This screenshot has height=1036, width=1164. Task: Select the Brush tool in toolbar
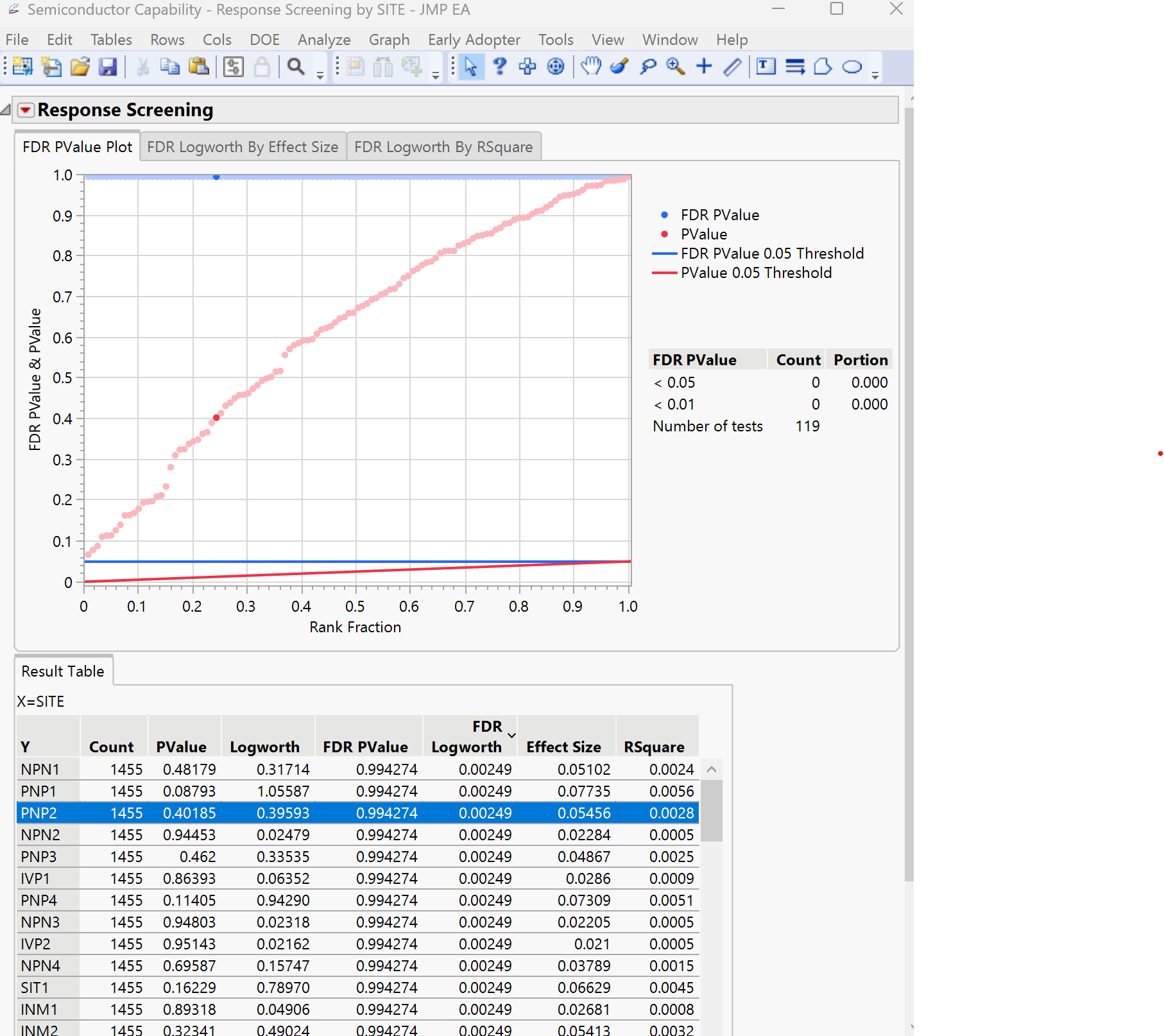[619, 67]
